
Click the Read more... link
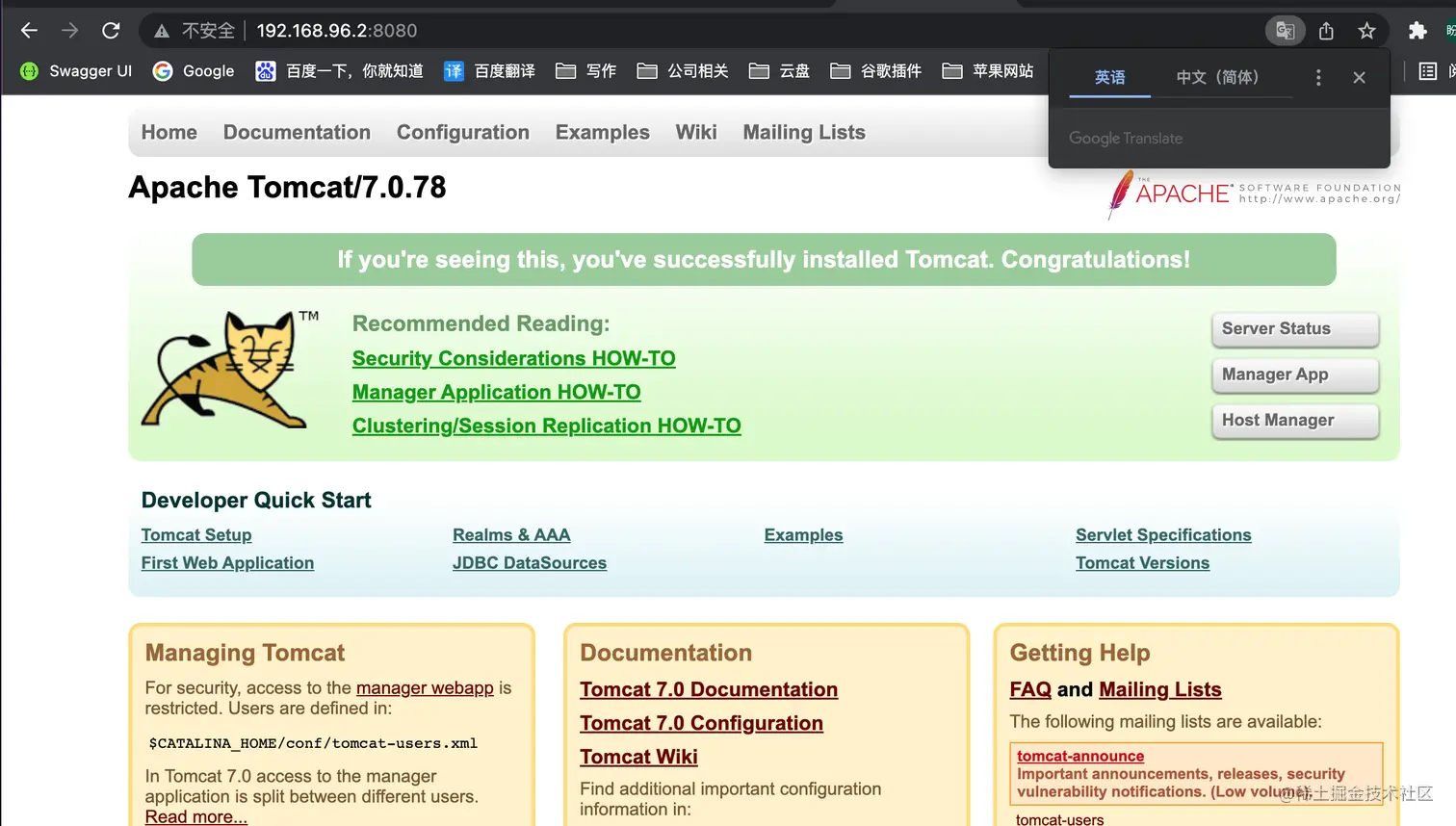pyautogui.click(x=196, y=816)
